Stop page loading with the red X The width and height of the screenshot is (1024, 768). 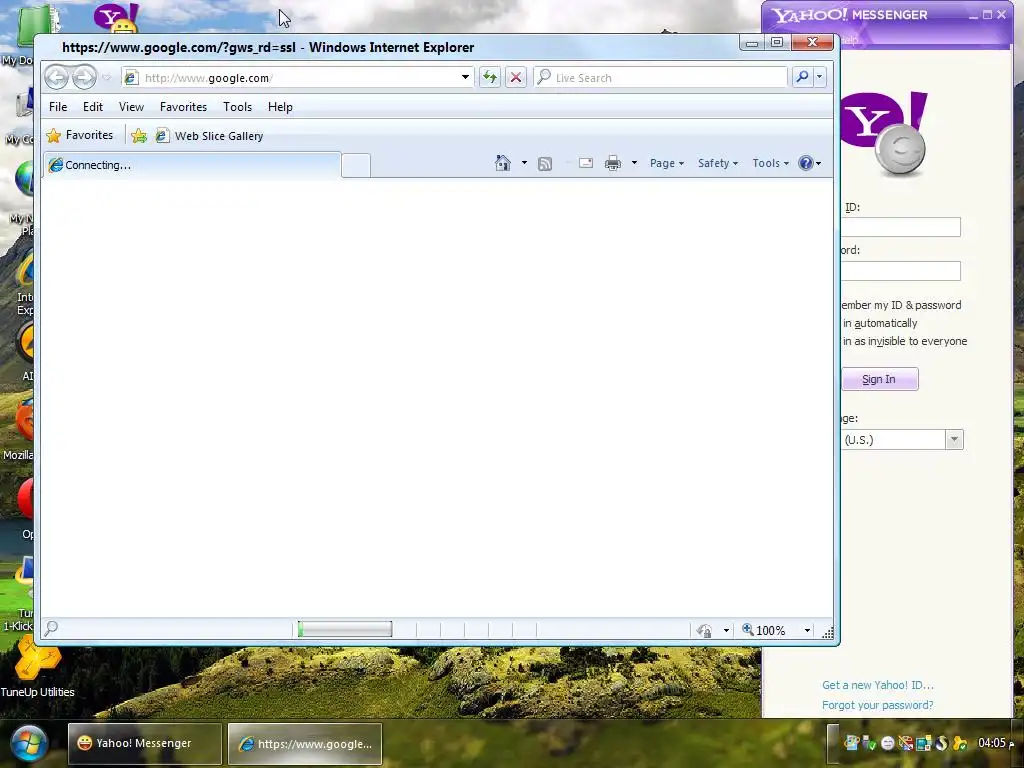pos(516,78)
